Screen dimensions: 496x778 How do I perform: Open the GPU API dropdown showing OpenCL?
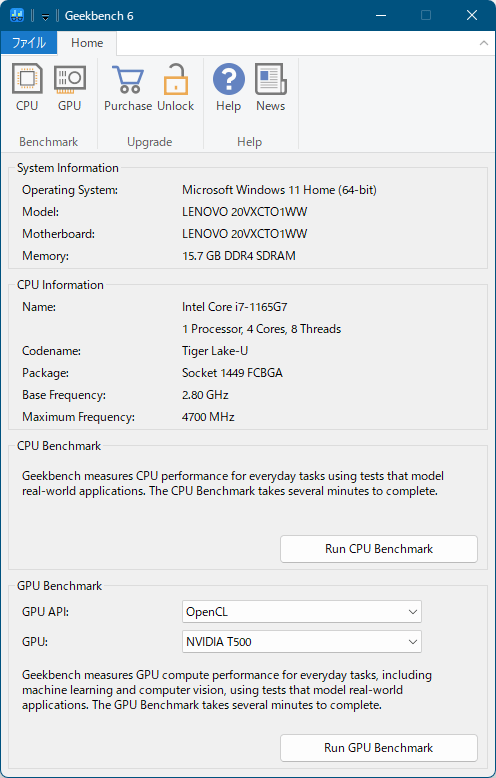302,612
